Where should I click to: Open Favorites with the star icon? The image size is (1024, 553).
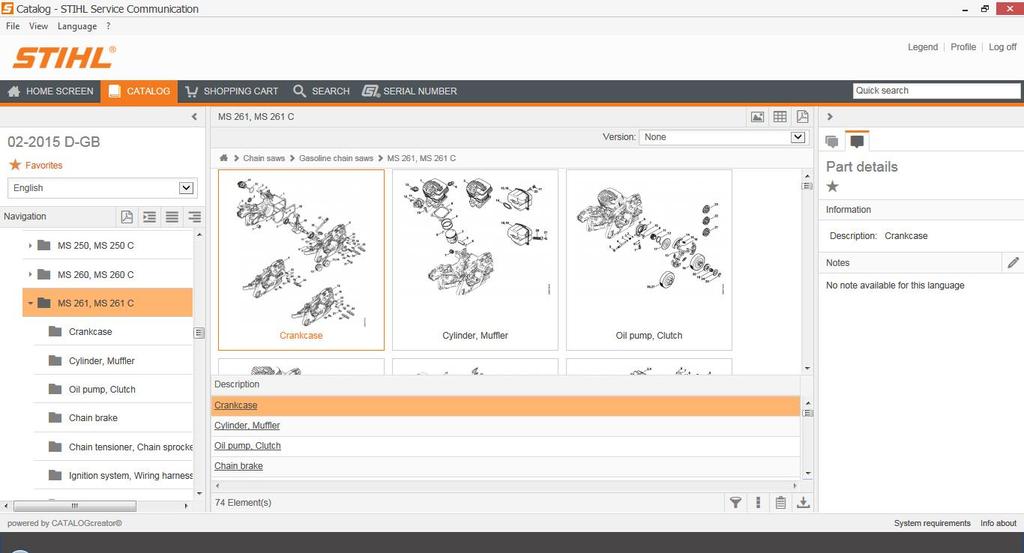(x=35, y=165)
